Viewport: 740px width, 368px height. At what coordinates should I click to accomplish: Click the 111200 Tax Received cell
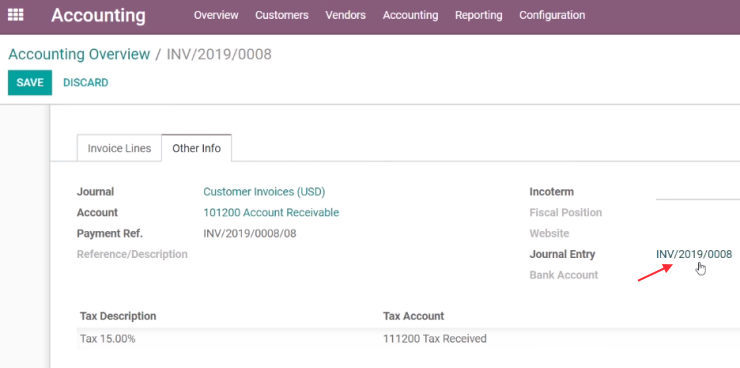(435, 338)
